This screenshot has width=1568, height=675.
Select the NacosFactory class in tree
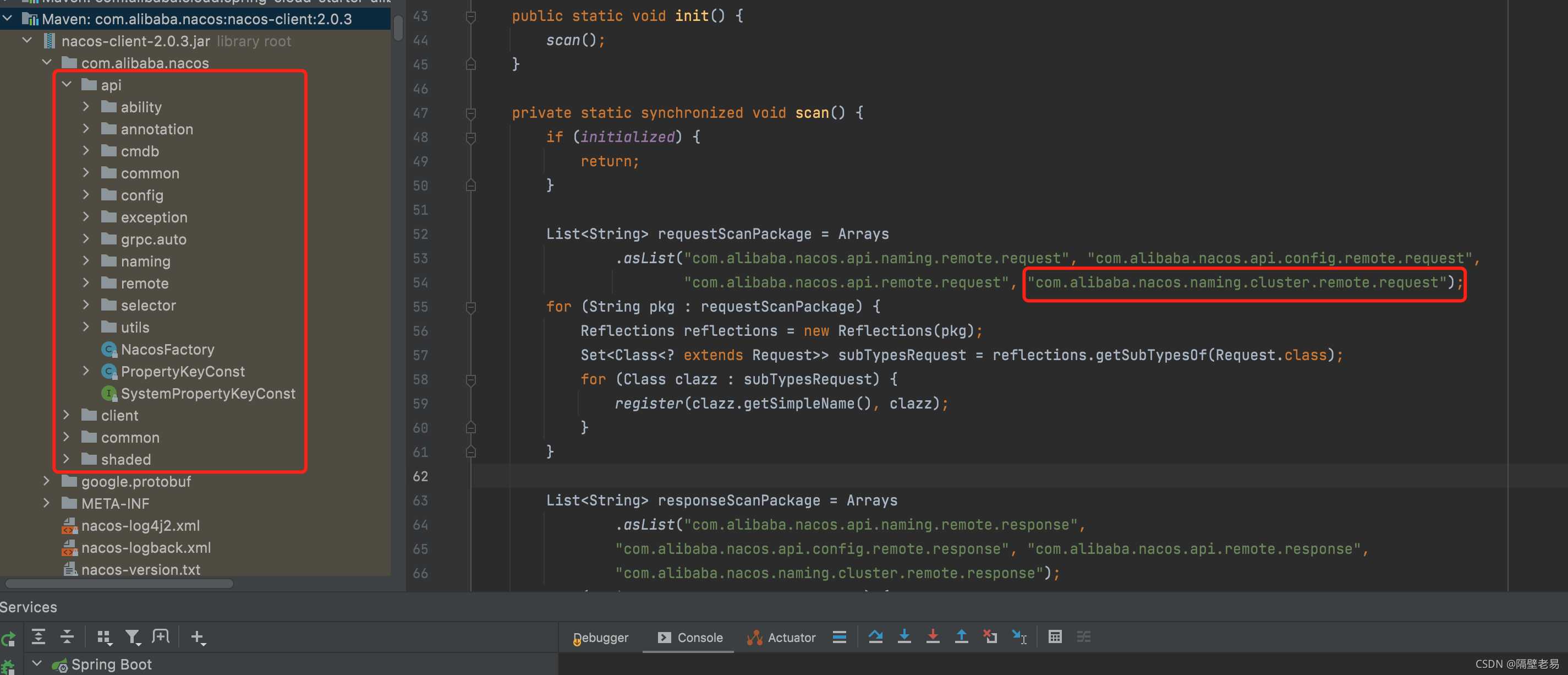point(167,349)
